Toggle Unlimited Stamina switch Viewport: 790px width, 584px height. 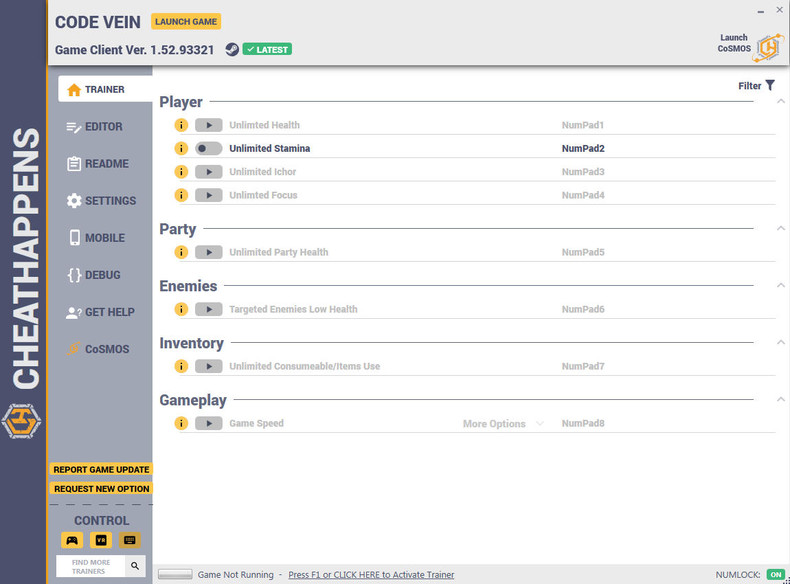click(x=209, y=148)
